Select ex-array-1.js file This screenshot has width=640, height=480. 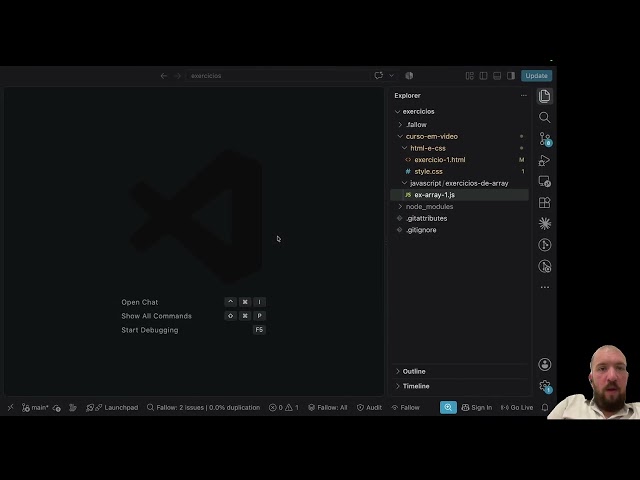pos(459,195)
